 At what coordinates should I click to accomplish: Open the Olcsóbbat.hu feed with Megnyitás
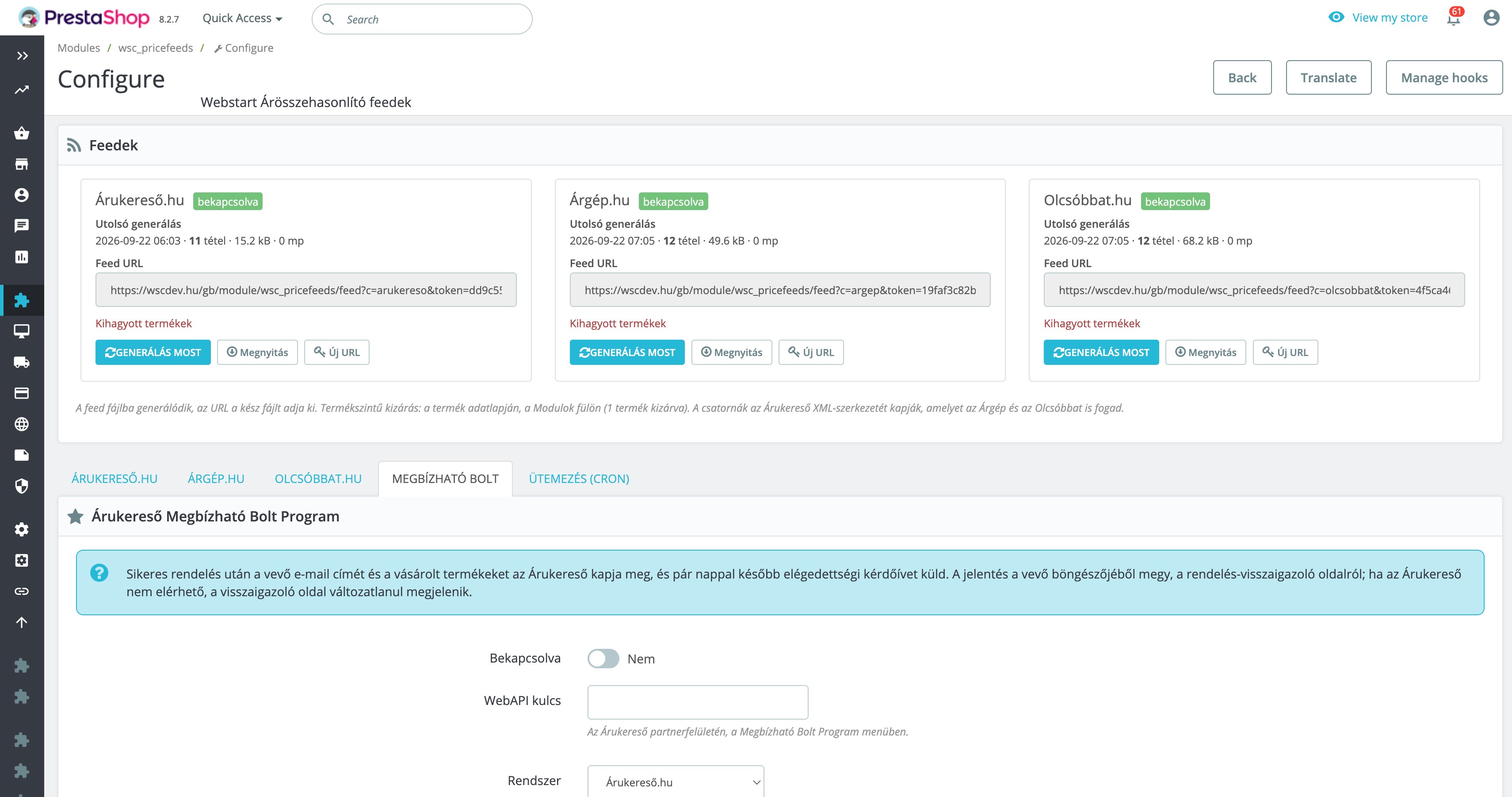coord(1206,353)
